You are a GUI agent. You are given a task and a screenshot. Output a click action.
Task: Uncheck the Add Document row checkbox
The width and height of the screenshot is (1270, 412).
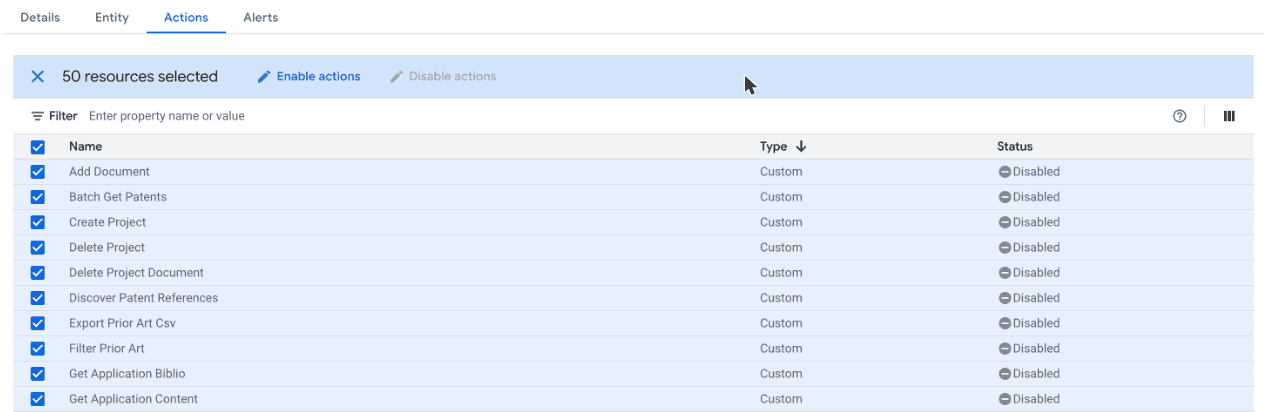coord(38,172)
